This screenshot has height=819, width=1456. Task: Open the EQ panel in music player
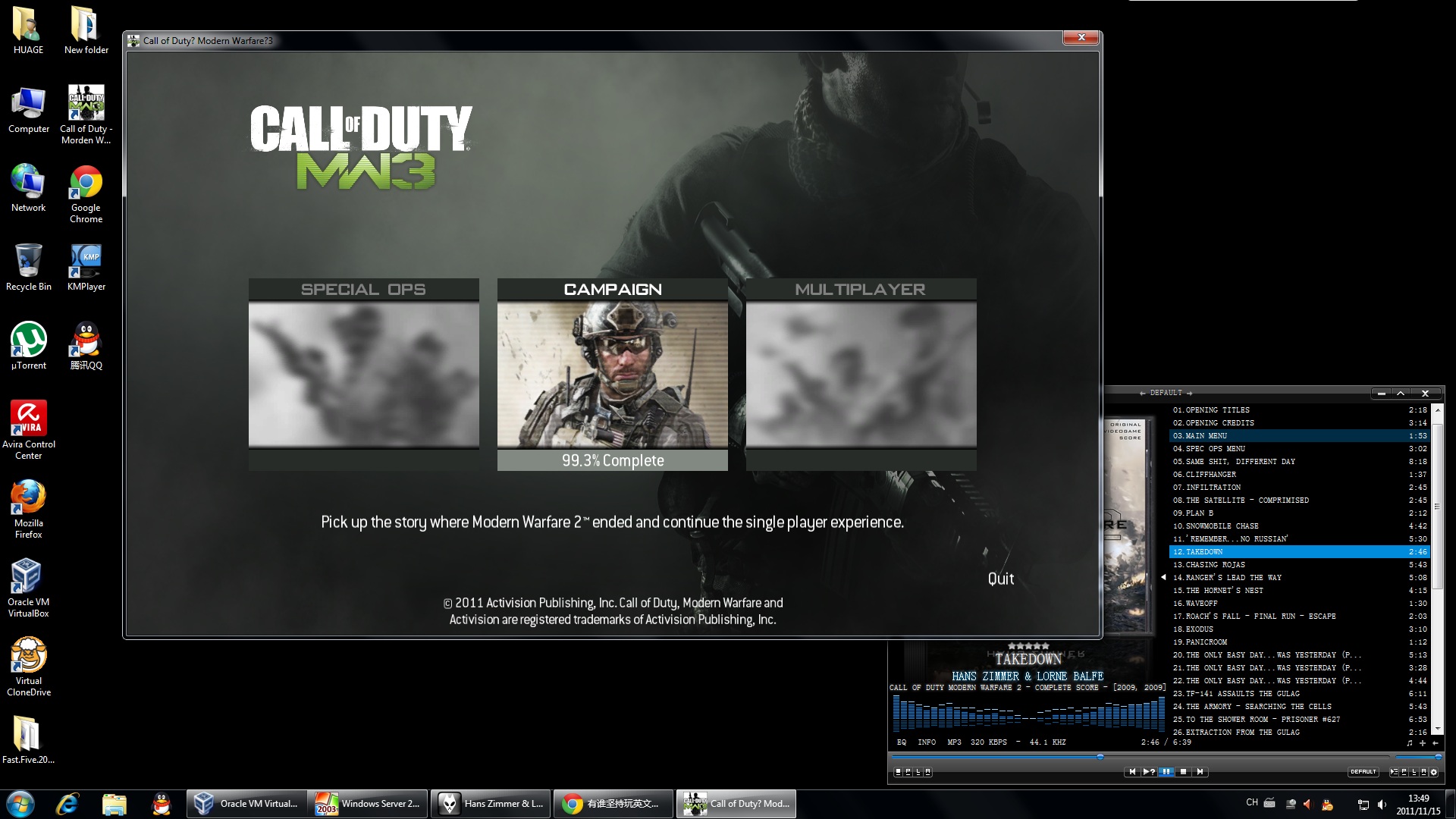coord(902,742)
